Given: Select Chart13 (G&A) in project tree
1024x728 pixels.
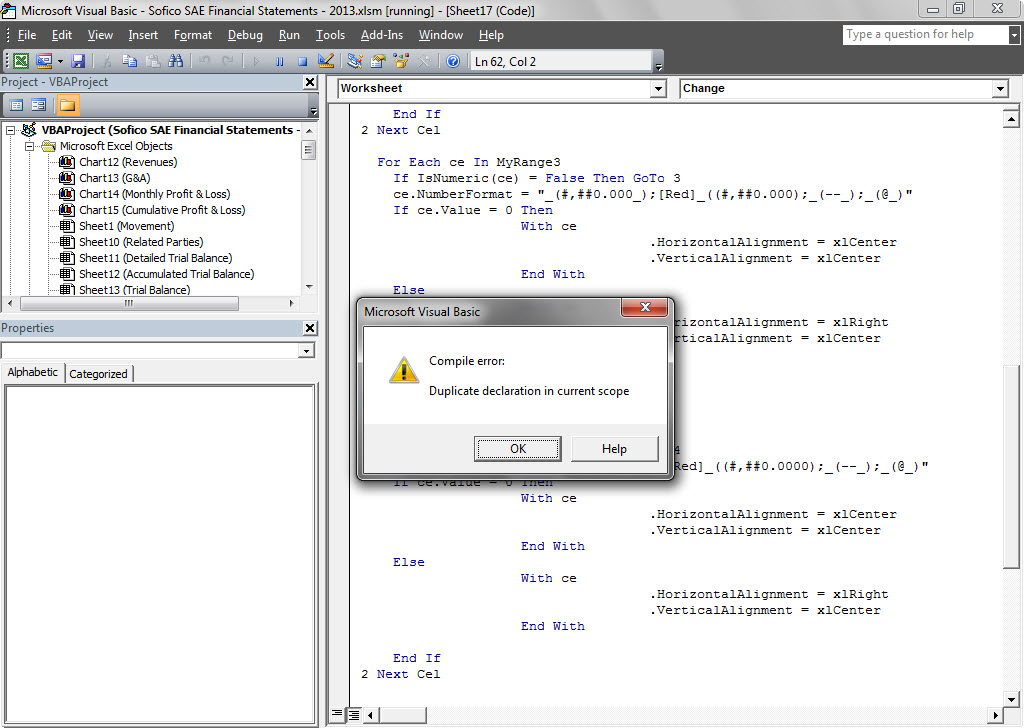Looking at the screenshot, I should (114, 178).
